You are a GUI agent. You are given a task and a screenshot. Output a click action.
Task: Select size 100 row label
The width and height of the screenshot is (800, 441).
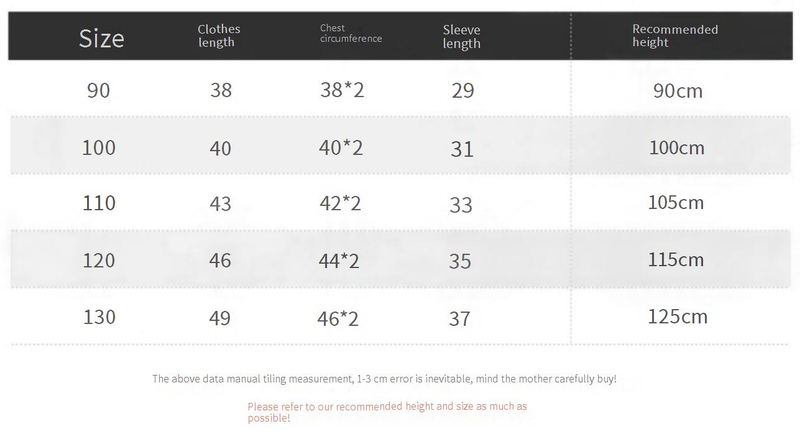tap(99, 147)
